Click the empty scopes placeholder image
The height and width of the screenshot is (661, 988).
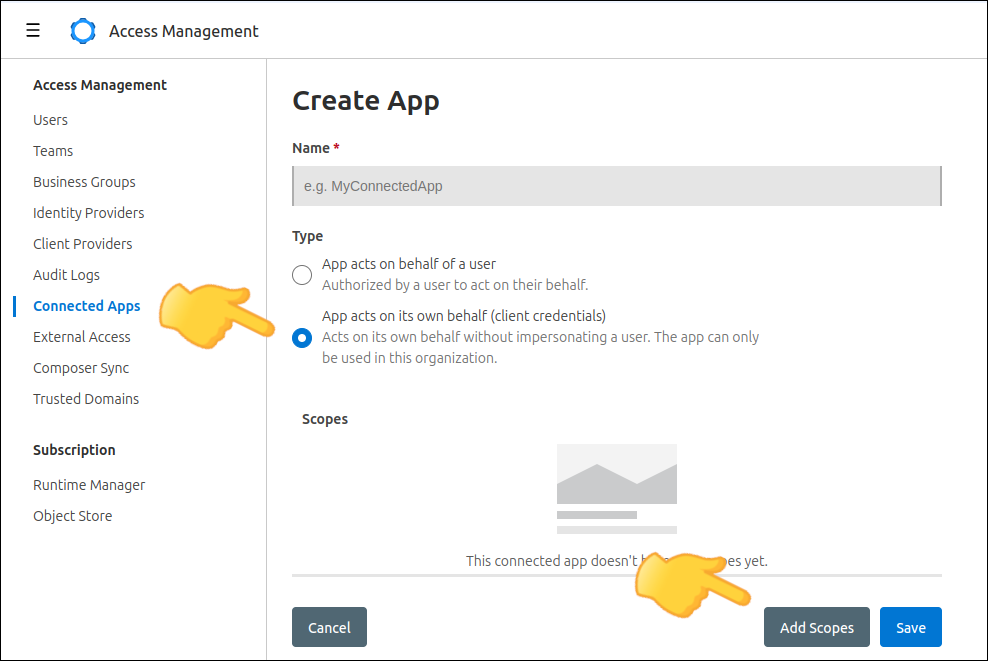pyautogui.click(x=616, y=488)
